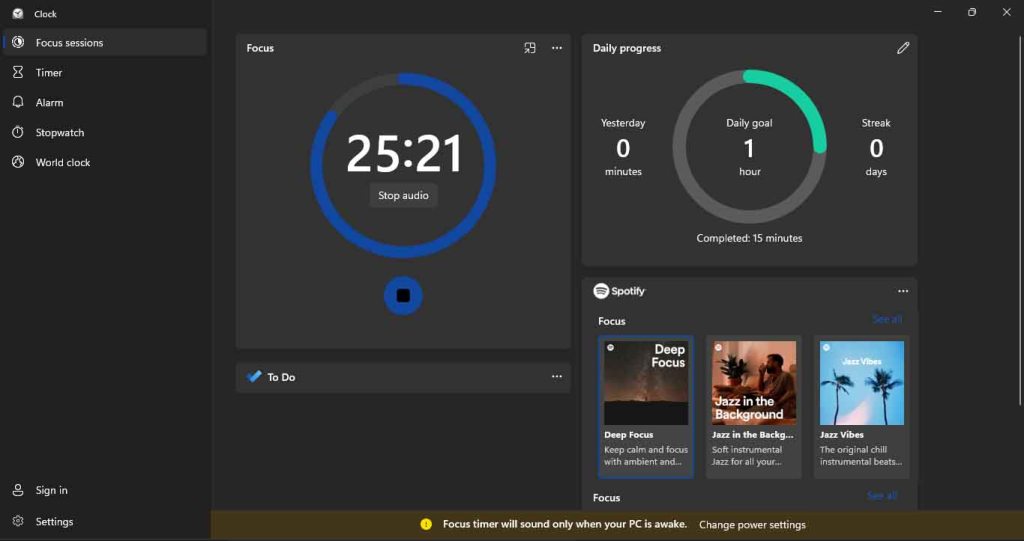
Task: Restore down the Clock window
Action: pyautogui.click(x=972, y=12)
